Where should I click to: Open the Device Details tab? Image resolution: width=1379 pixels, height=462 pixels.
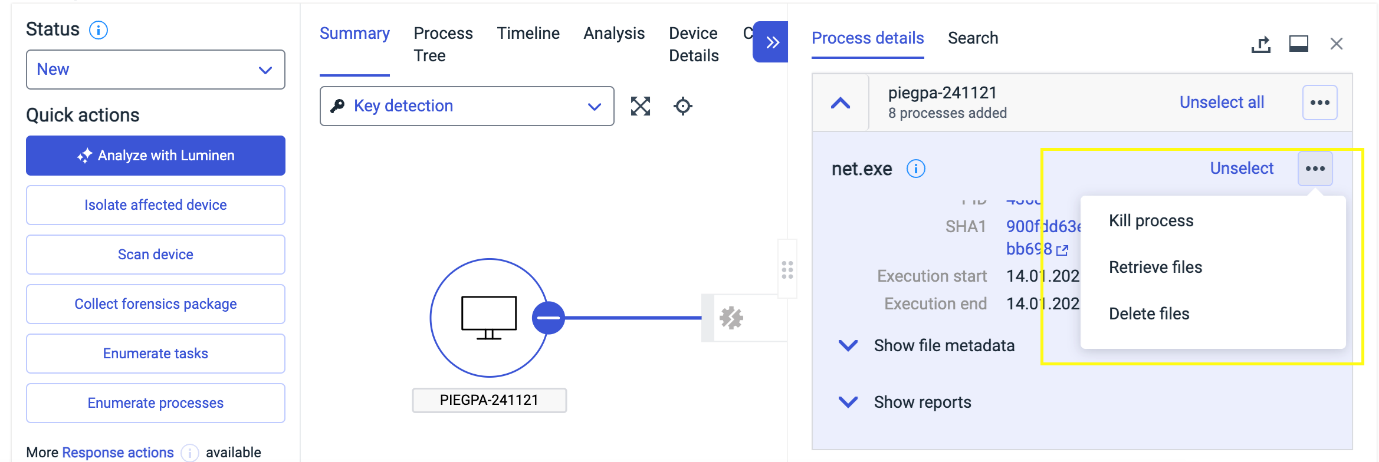point(694,45)
